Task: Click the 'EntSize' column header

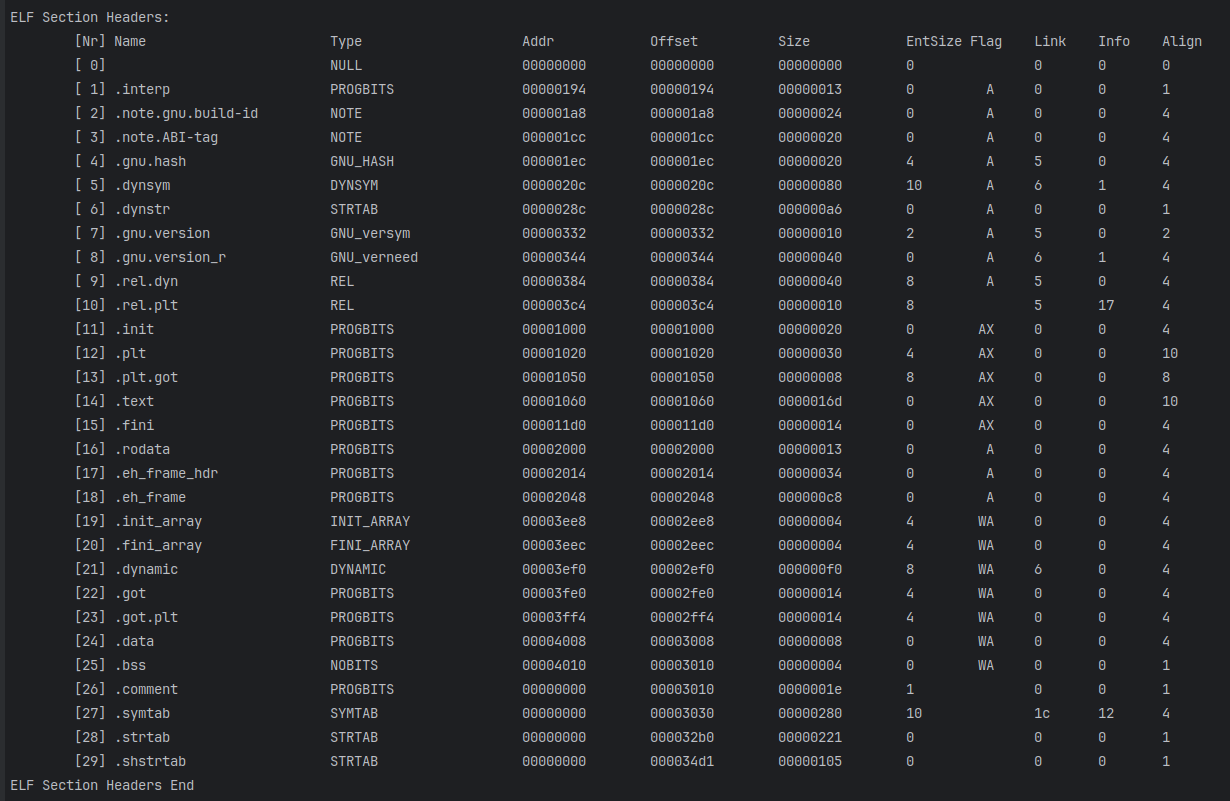Action: [933, 41]
